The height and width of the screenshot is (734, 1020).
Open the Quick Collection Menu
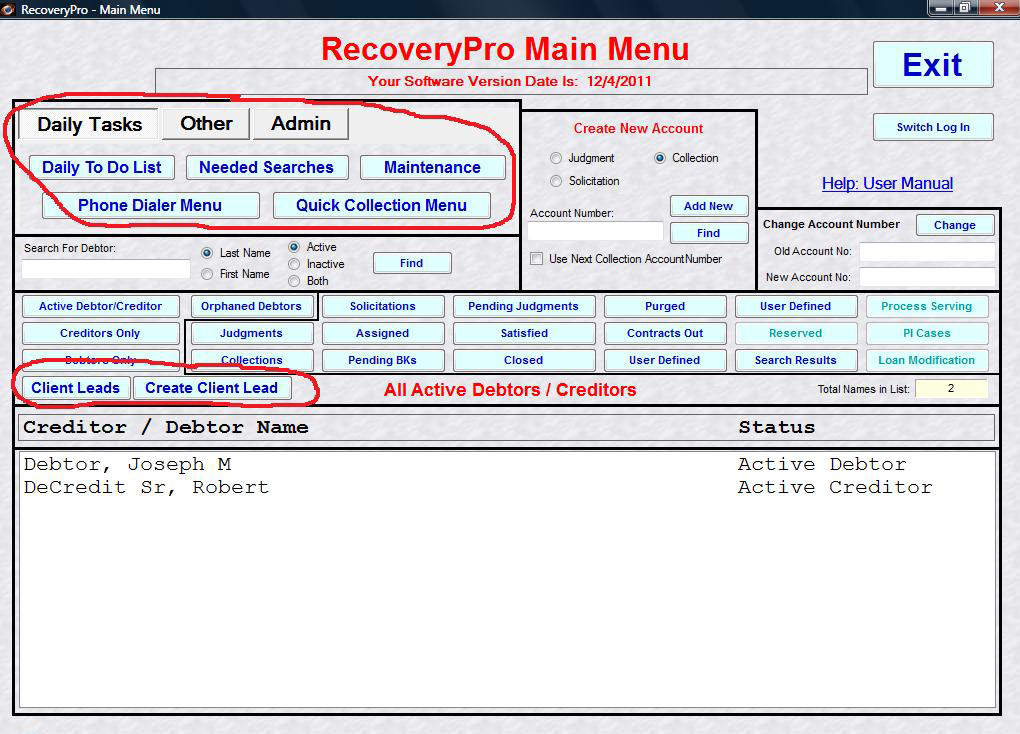[x=381, y=205]
